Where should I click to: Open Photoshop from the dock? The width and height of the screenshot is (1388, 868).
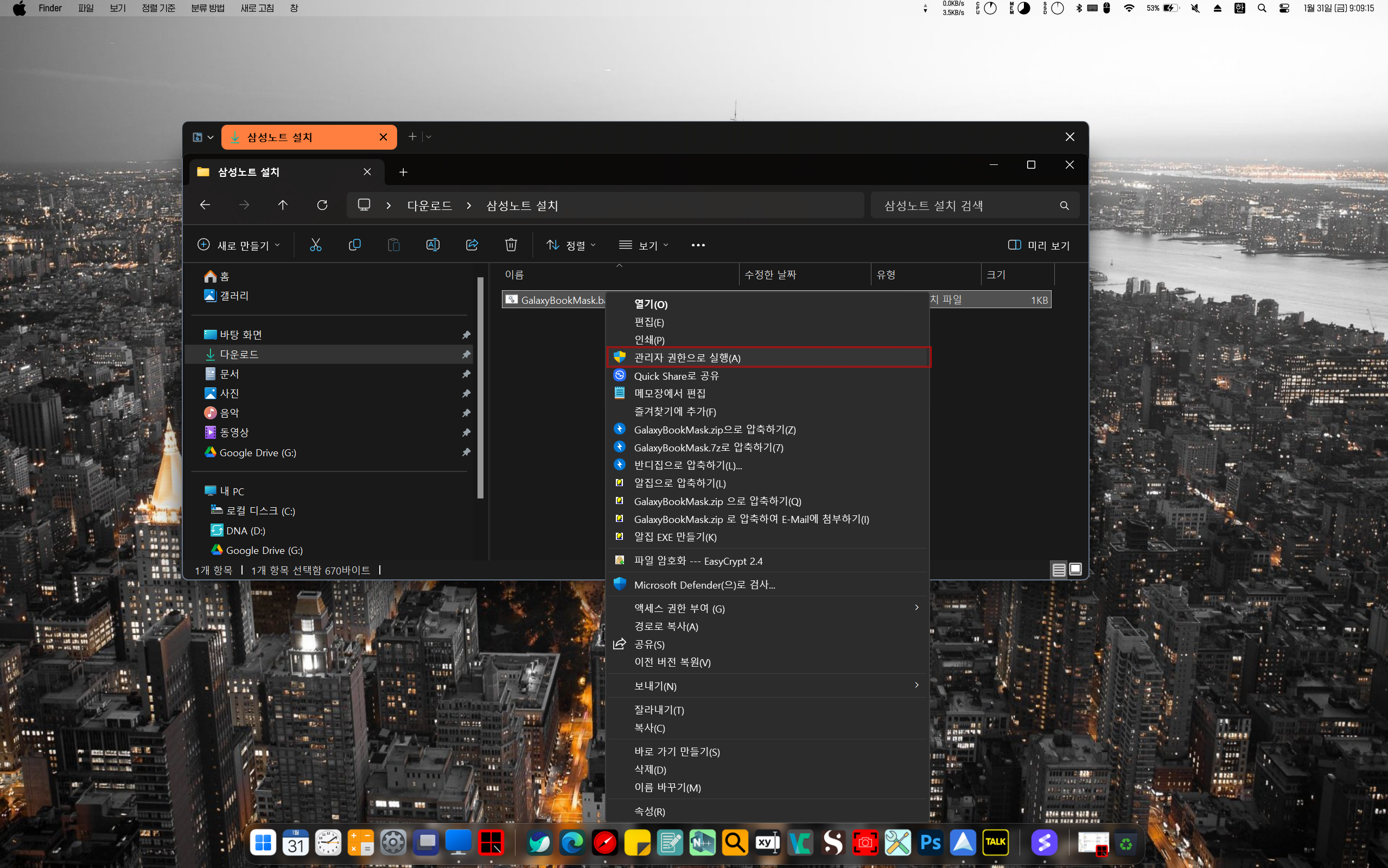click(x=930, y=843)
